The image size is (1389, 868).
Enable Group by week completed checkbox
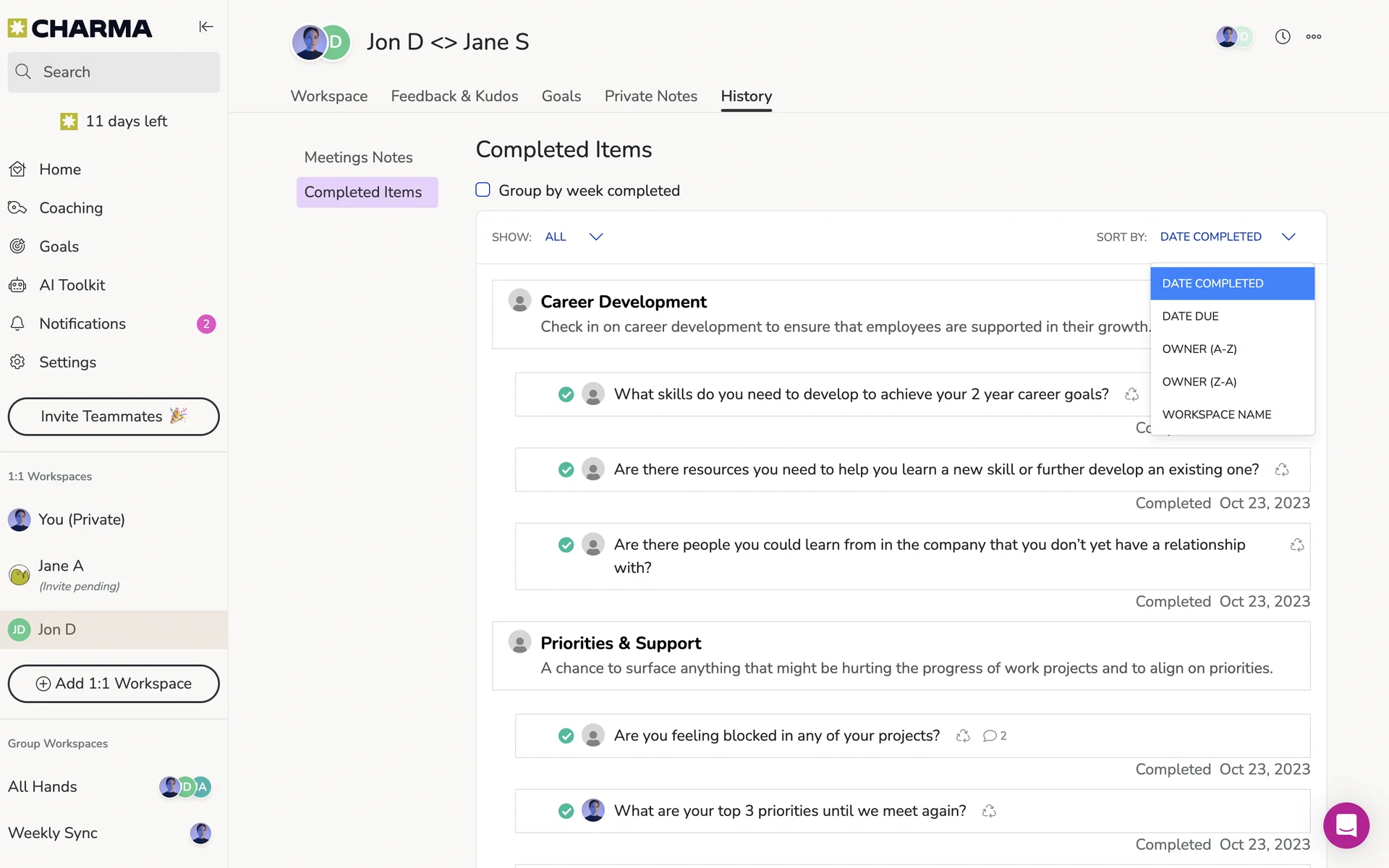tap(483, 190)
